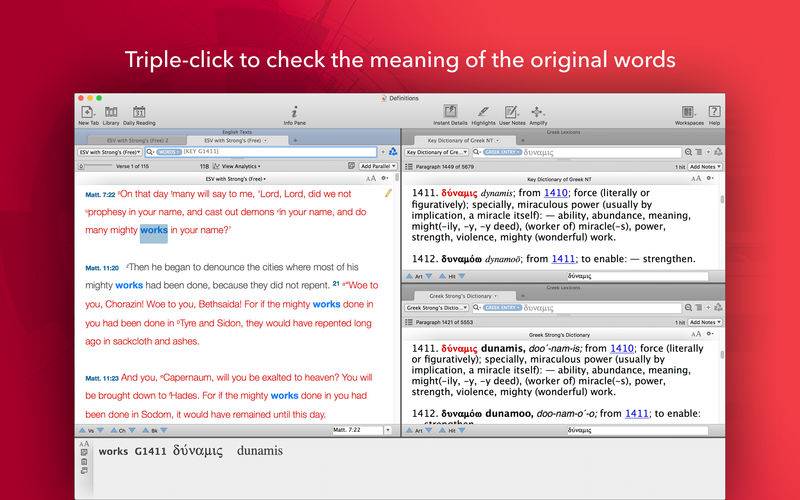Open the gear settings menu in the ESV pane

point(385,179)
